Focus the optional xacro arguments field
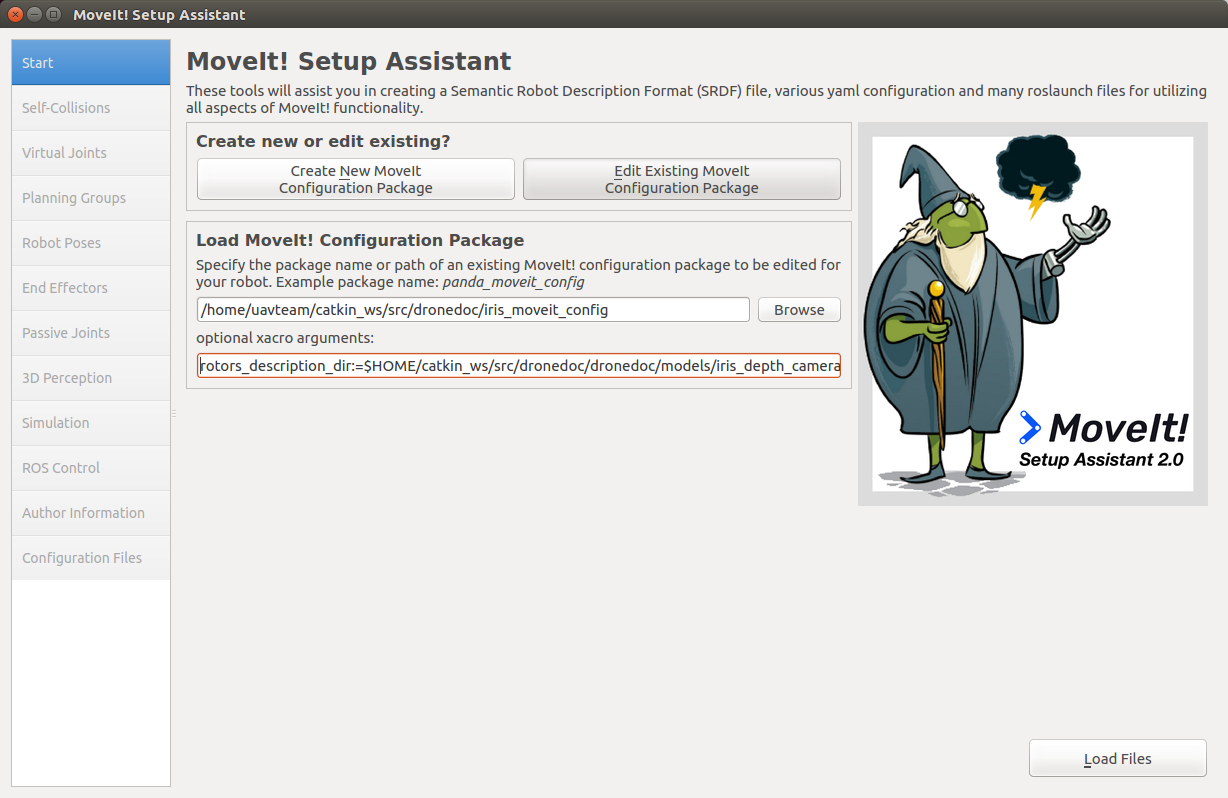This screenshot has height=798, width=1228. coord(519,366)
